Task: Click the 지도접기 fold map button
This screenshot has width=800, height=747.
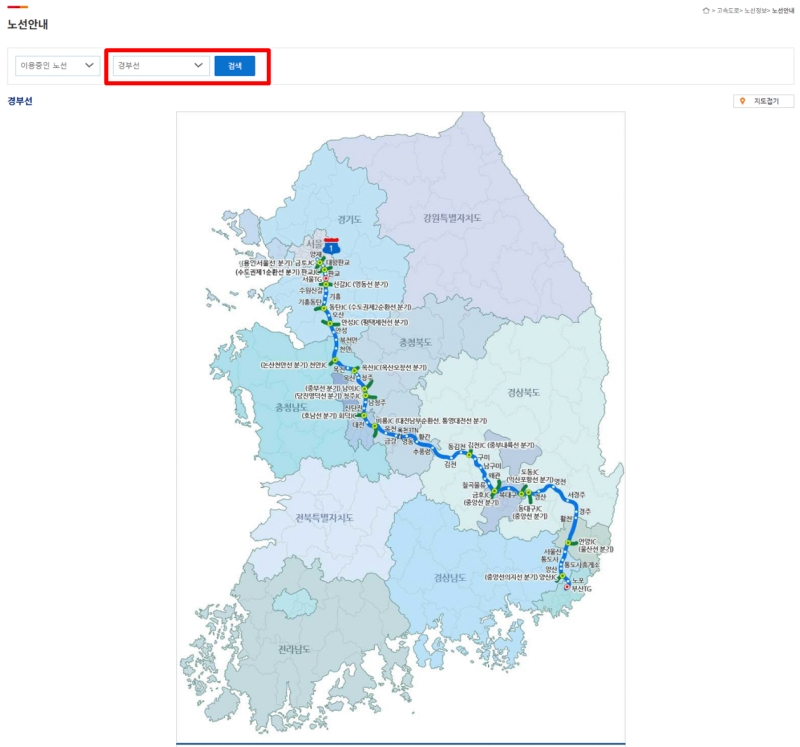Action: pos(763,101)
